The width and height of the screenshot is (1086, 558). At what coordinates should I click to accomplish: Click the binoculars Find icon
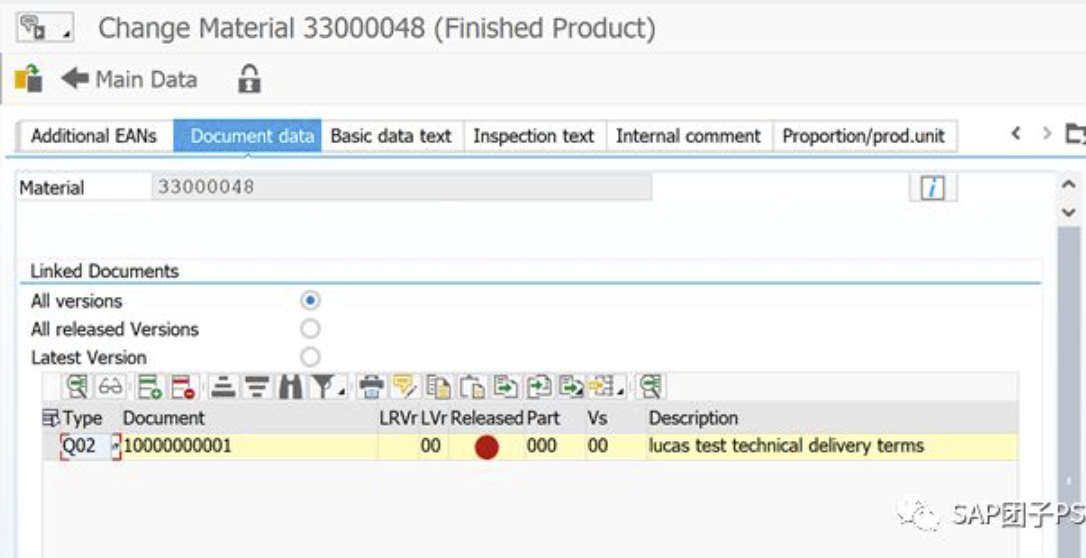(290, 386)
